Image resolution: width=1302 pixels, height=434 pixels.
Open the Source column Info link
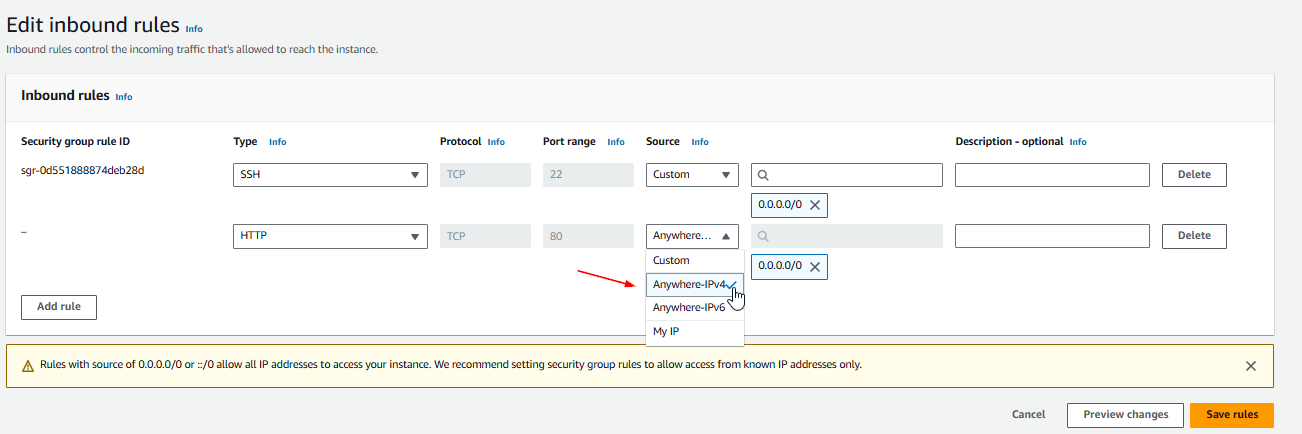pos(700,142)
